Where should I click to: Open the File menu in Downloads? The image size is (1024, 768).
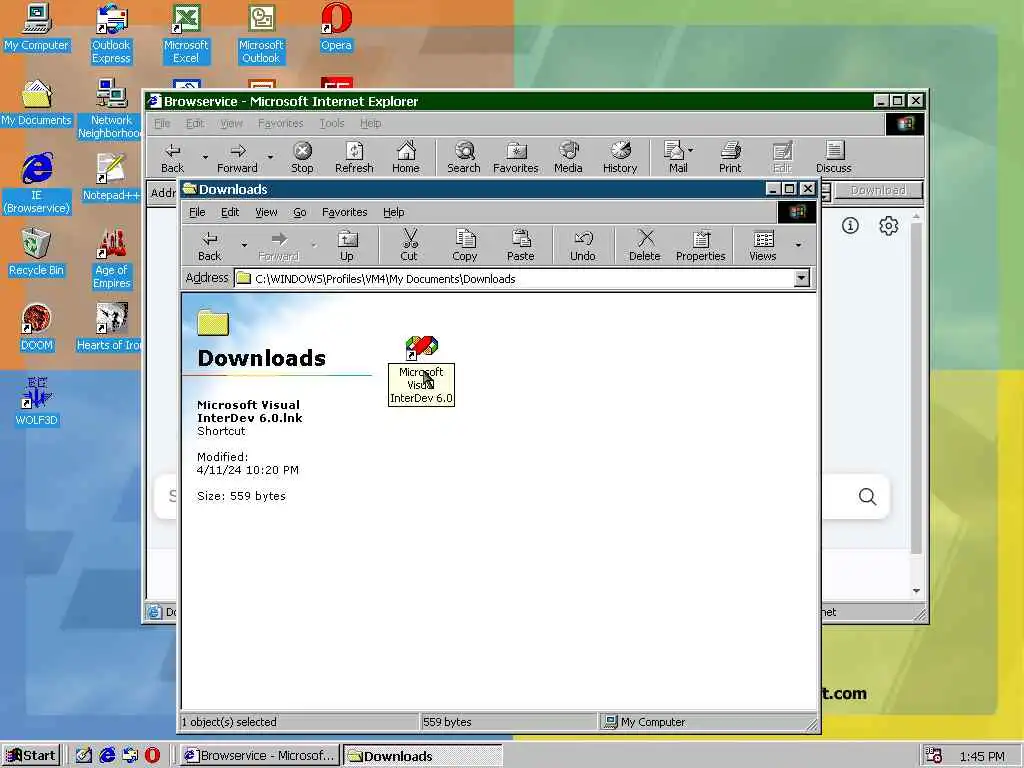coord(197,212)
